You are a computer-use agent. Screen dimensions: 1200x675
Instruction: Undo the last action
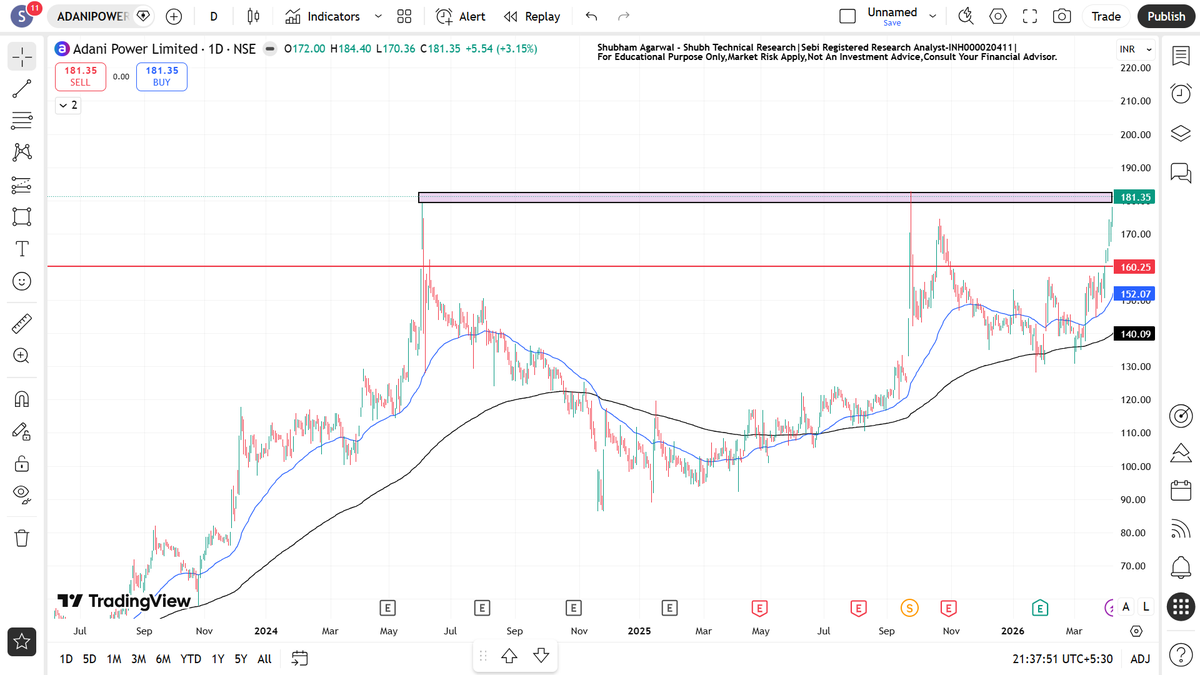click(x=591, y=16)
